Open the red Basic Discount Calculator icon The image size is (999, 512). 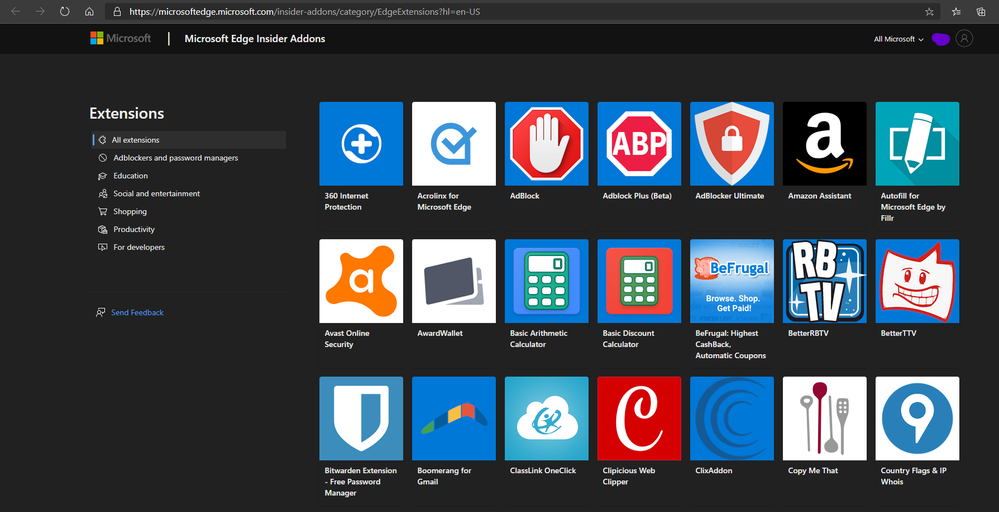coord(639,281)
